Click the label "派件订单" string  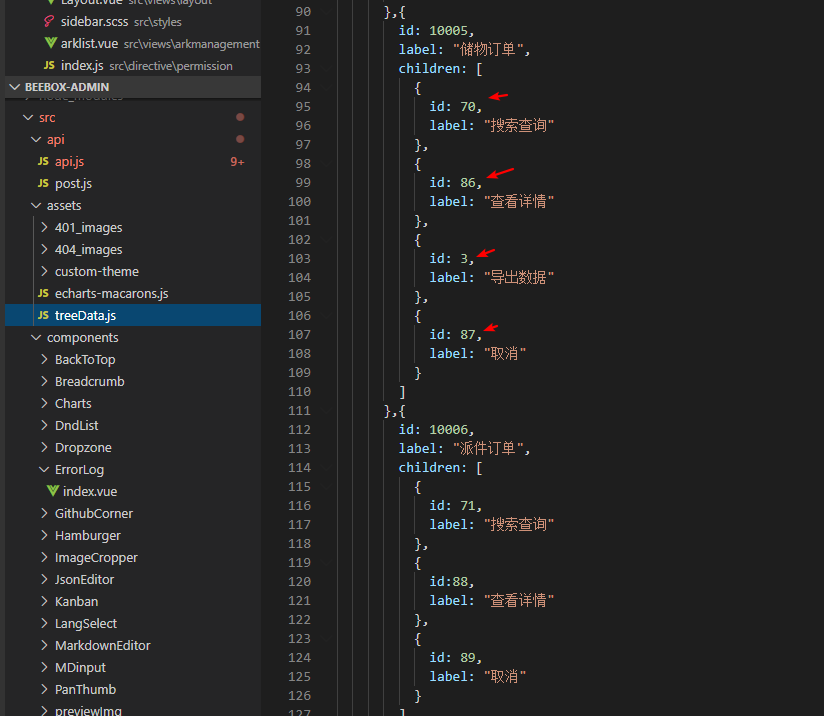(488, 449)
